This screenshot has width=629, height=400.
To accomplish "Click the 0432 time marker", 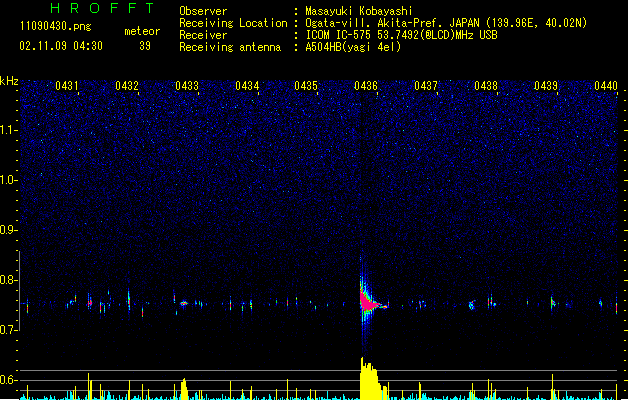I will pyautogui.click(x=127, y=86).
